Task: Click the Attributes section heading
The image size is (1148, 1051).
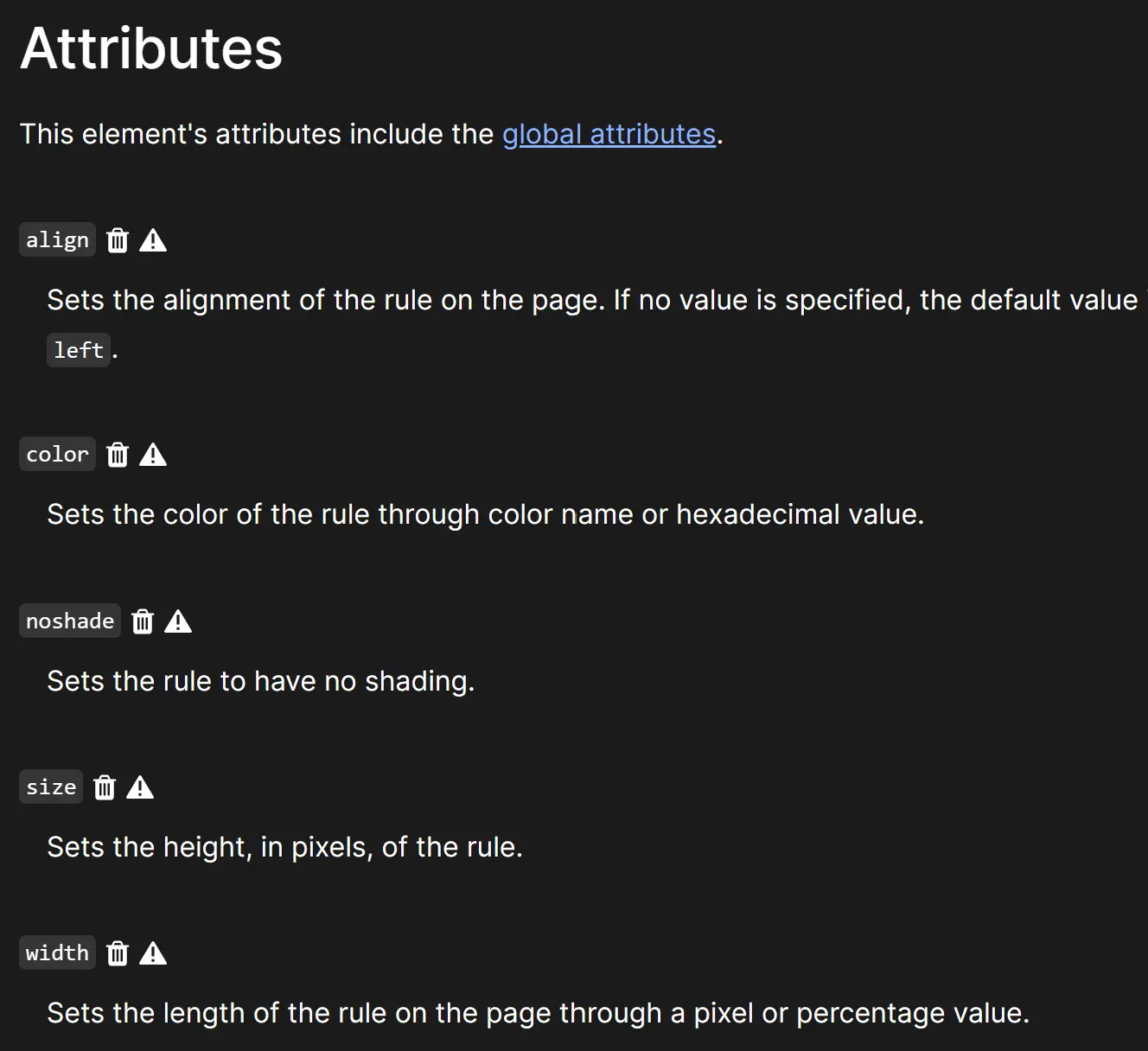Action: pyautogui.click(x=151, y=48)
